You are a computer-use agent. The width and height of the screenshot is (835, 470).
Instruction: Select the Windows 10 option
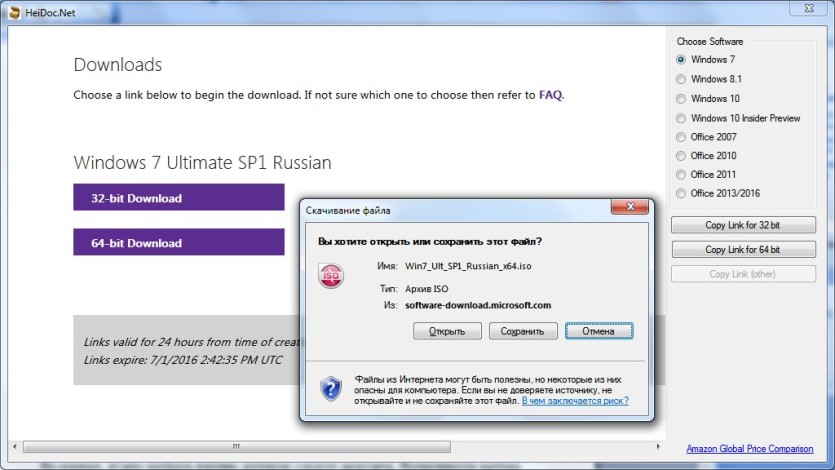coord(681,99)
